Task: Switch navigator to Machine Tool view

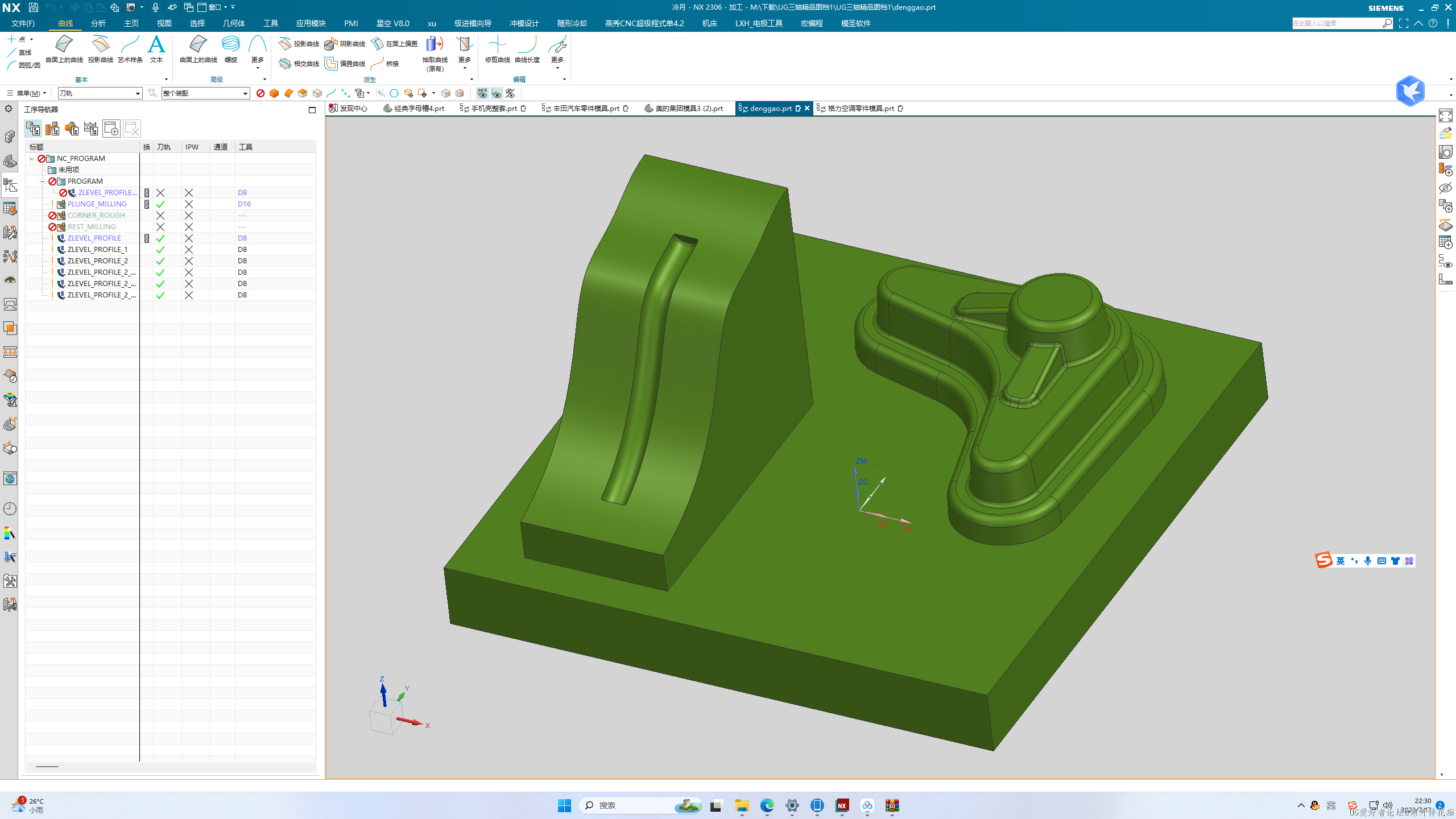Action: [52, 129]
